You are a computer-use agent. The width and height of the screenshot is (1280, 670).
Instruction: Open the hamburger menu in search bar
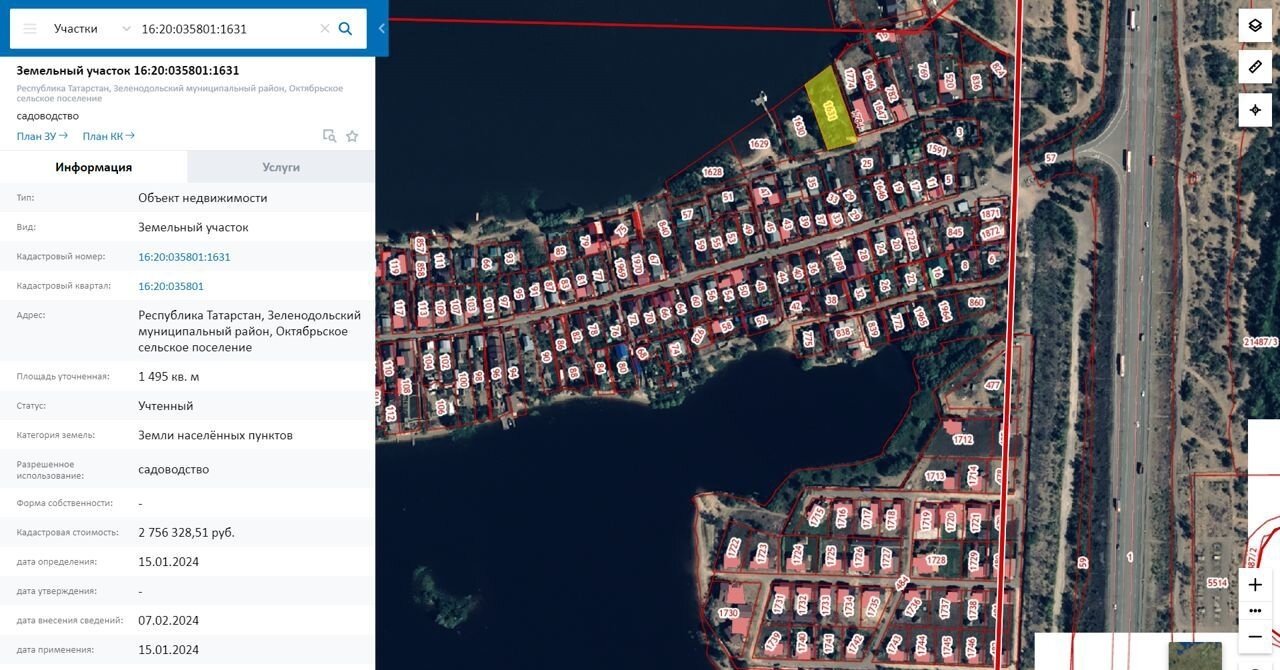coord(30,29)
